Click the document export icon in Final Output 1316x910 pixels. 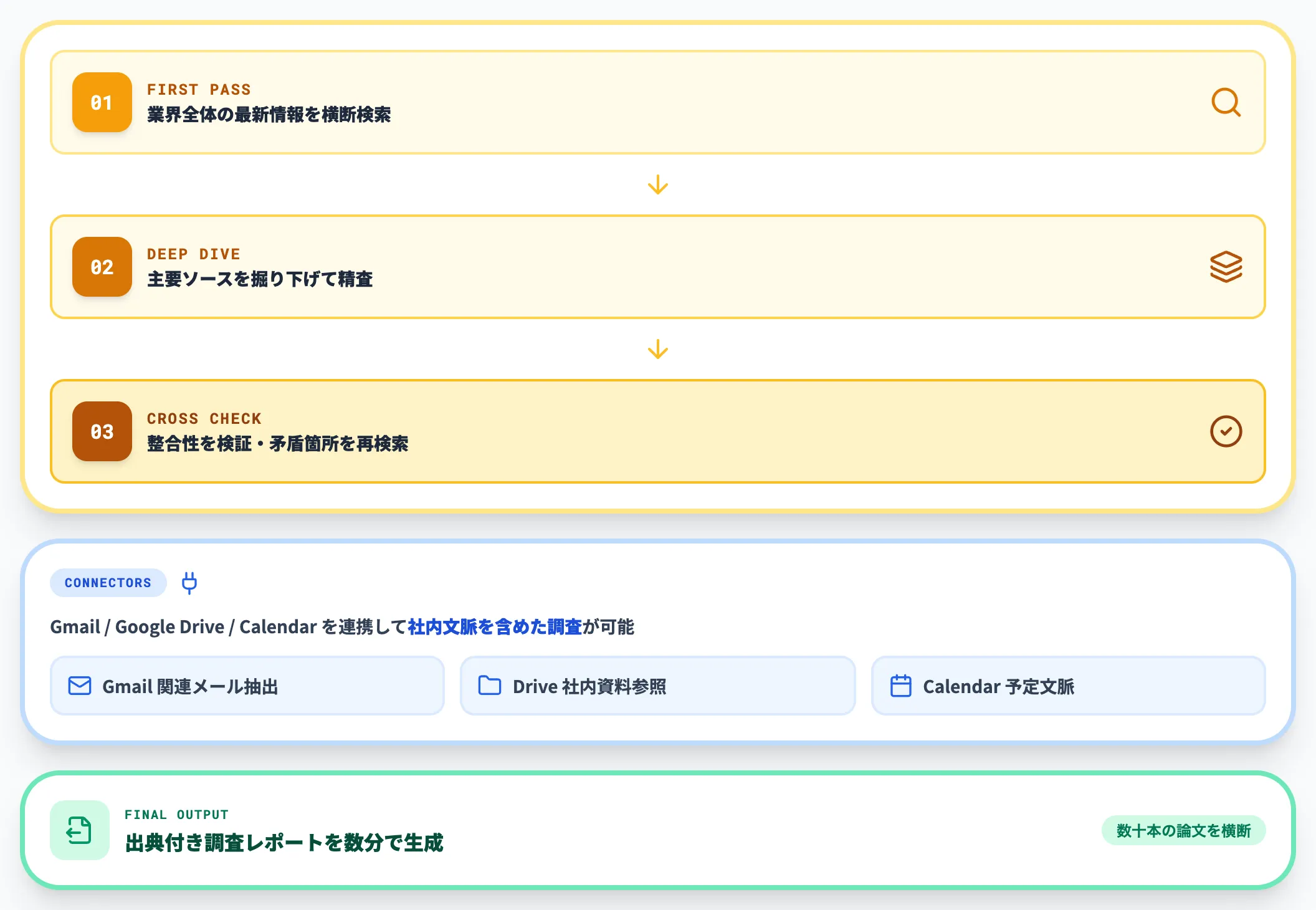[80, 830]
